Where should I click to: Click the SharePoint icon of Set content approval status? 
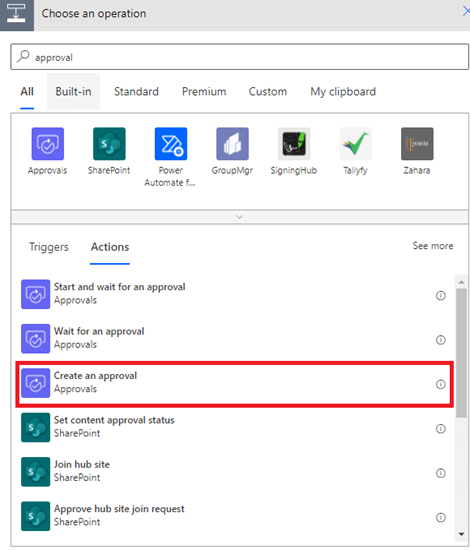(x=35, y=427)
